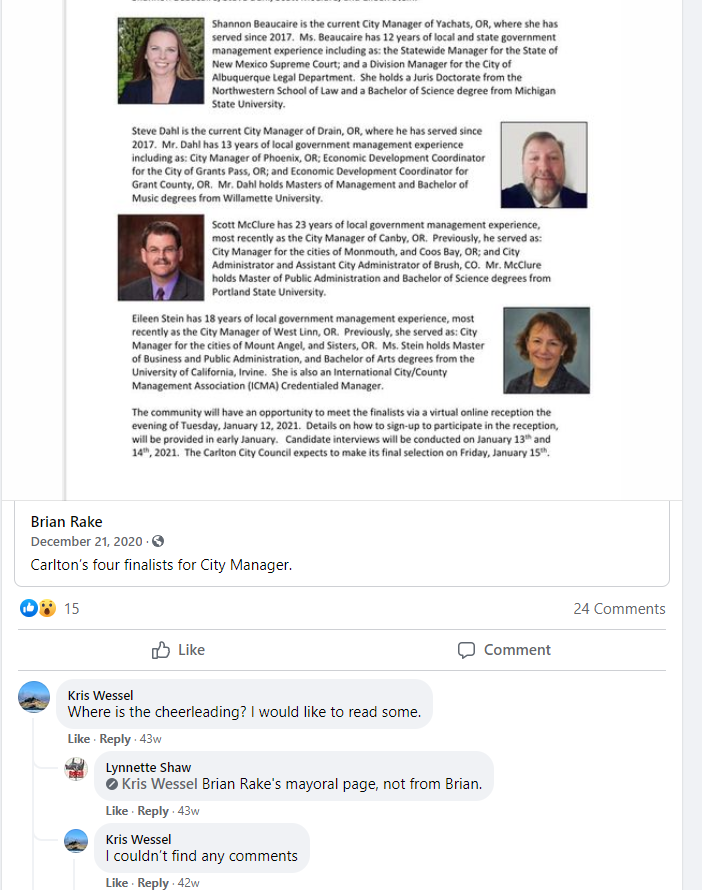This screenshot has width=702, height=890.
Task: Click the thumbs-up Like reaction icon
Action: click(28, 608)
